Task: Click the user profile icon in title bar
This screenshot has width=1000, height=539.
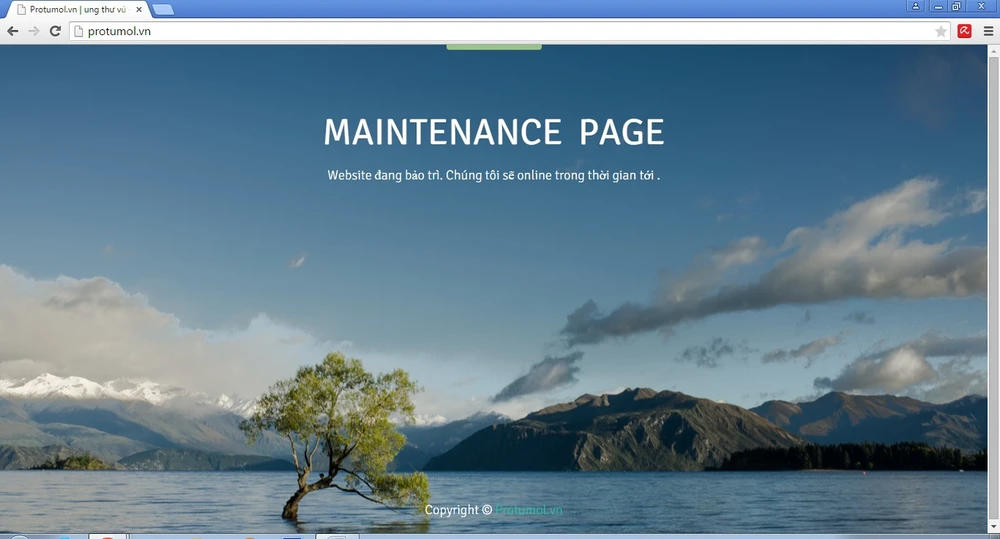Action: coord(915,6)
